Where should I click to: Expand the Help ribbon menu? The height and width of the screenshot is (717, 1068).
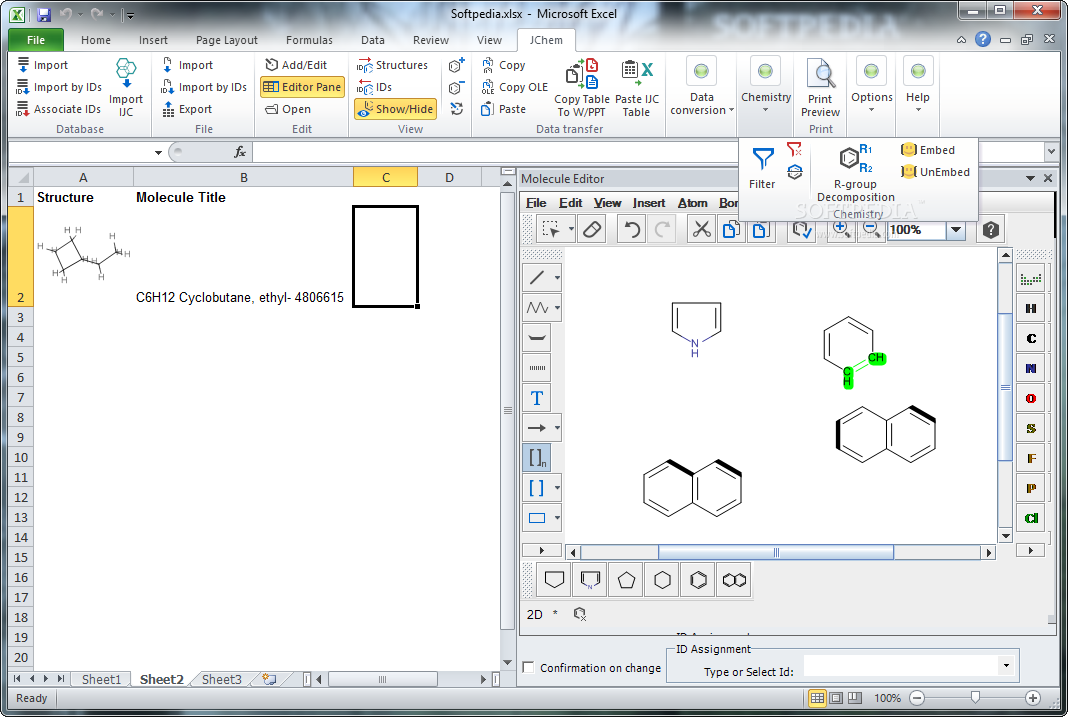917,87
